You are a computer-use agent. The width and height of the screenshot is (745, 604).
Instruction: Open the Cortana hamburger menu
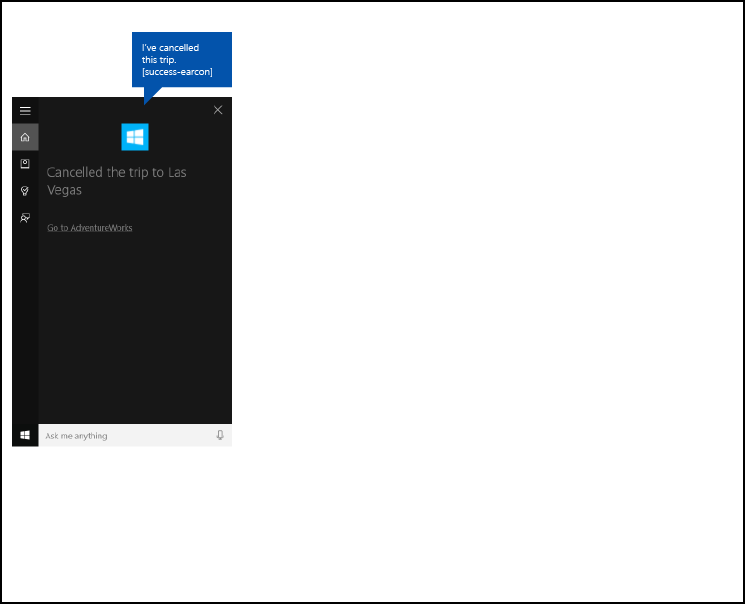[25, 111]
